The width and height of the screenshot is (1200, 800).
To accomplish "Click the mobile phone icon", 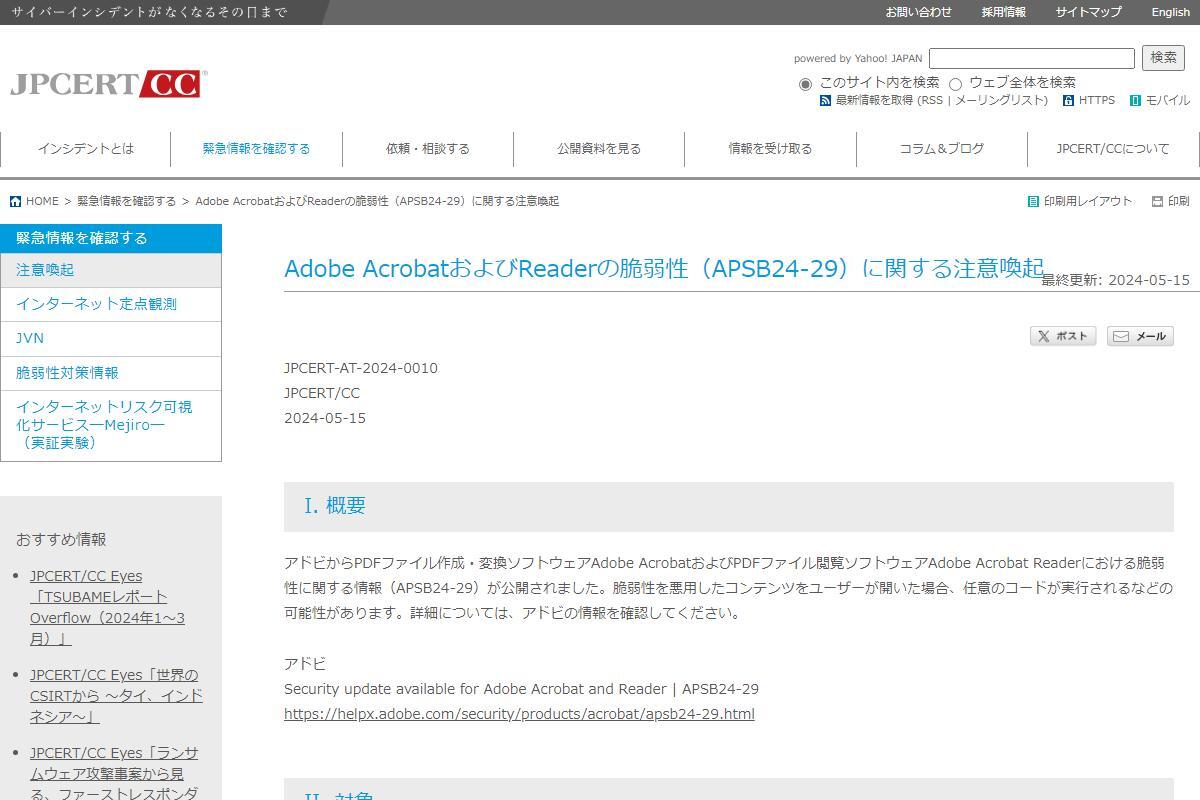I will point(1135,101).
